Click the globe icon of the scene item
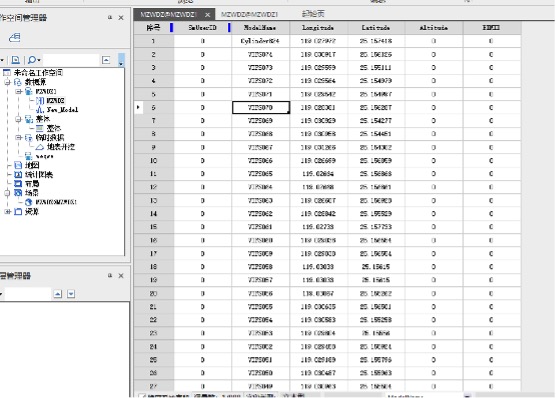Viewport: 556px width, 398px height. 29,202
